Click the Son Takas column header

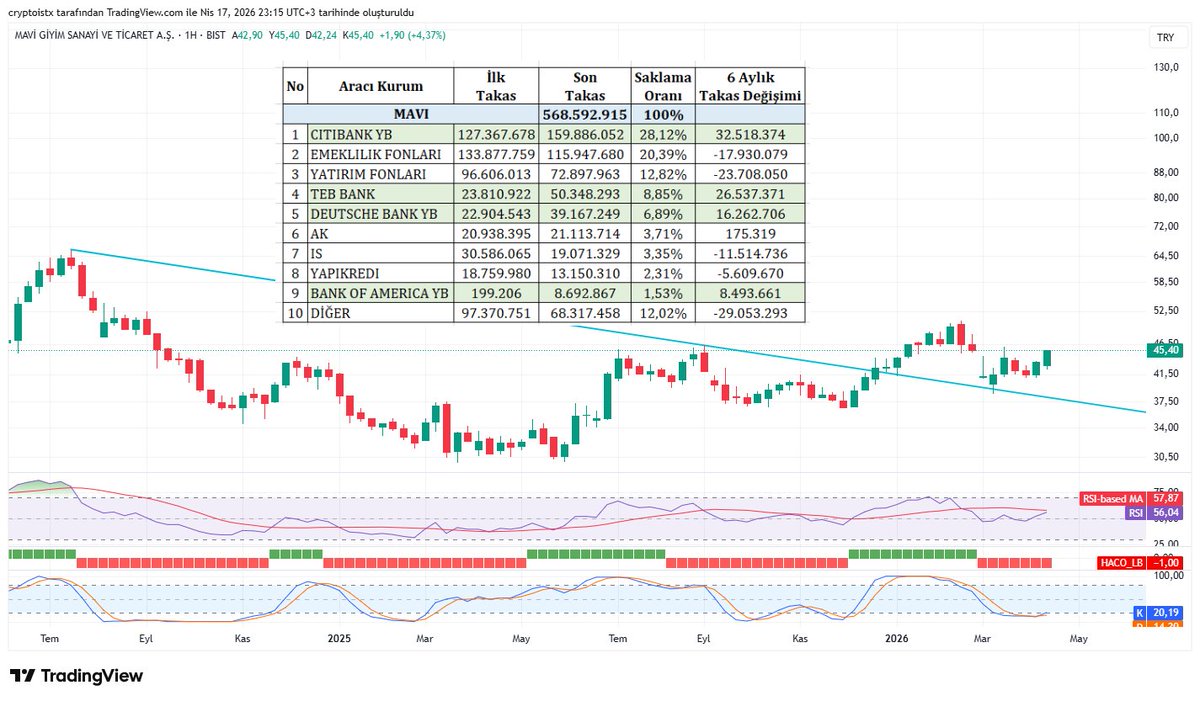click(585, 86)
